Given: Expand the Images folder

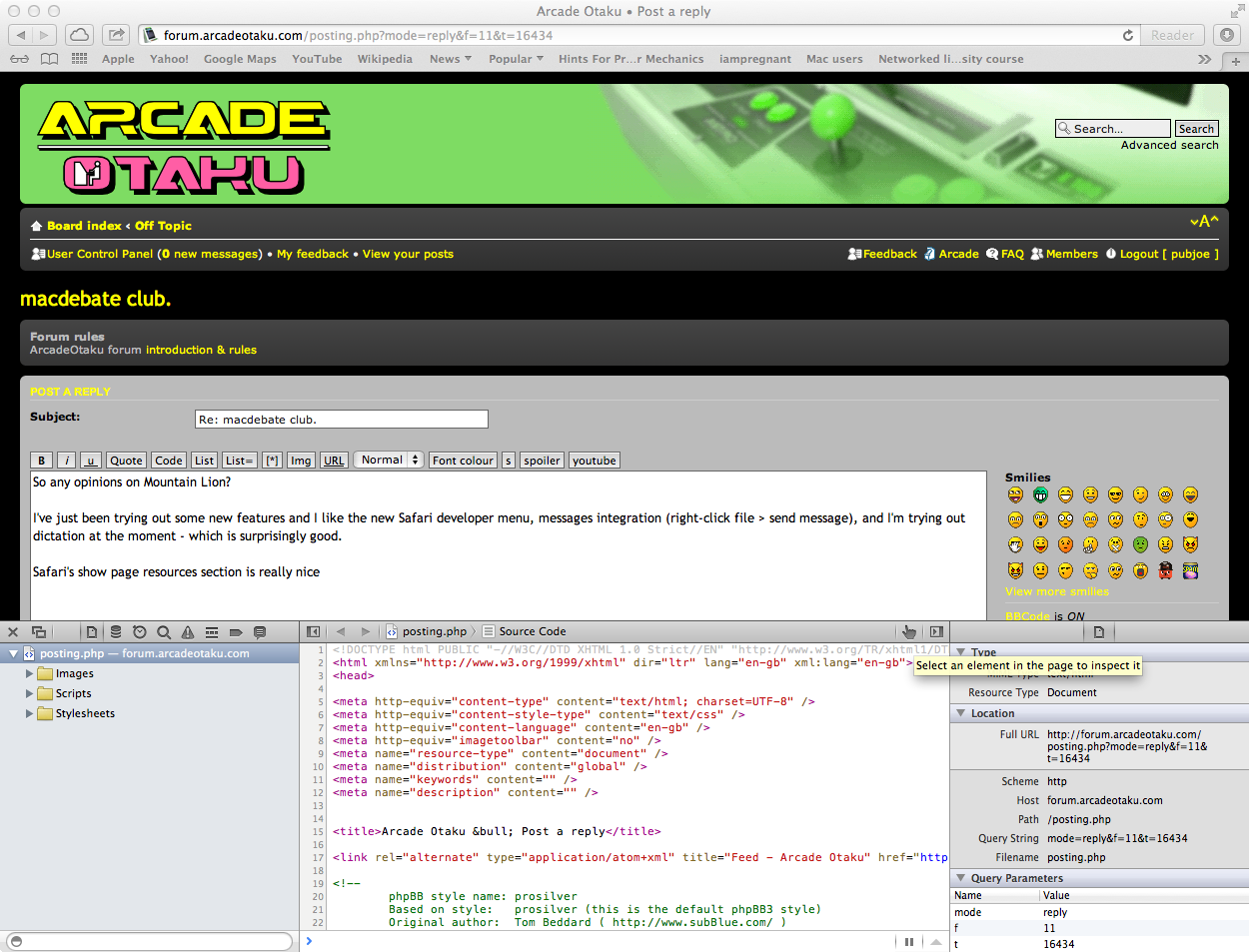Looking at the screenshot, I should tap(30, 673).
